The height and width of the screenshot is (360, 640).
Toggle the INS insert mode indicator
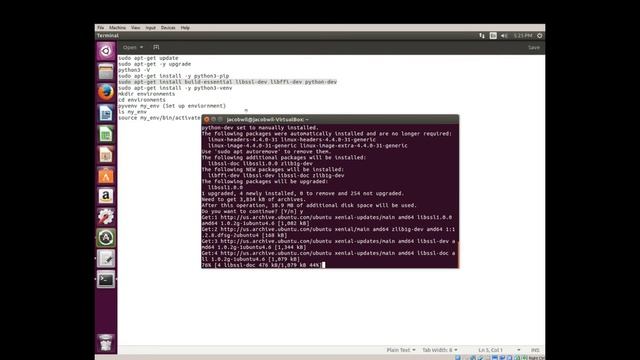click(535, 350)
